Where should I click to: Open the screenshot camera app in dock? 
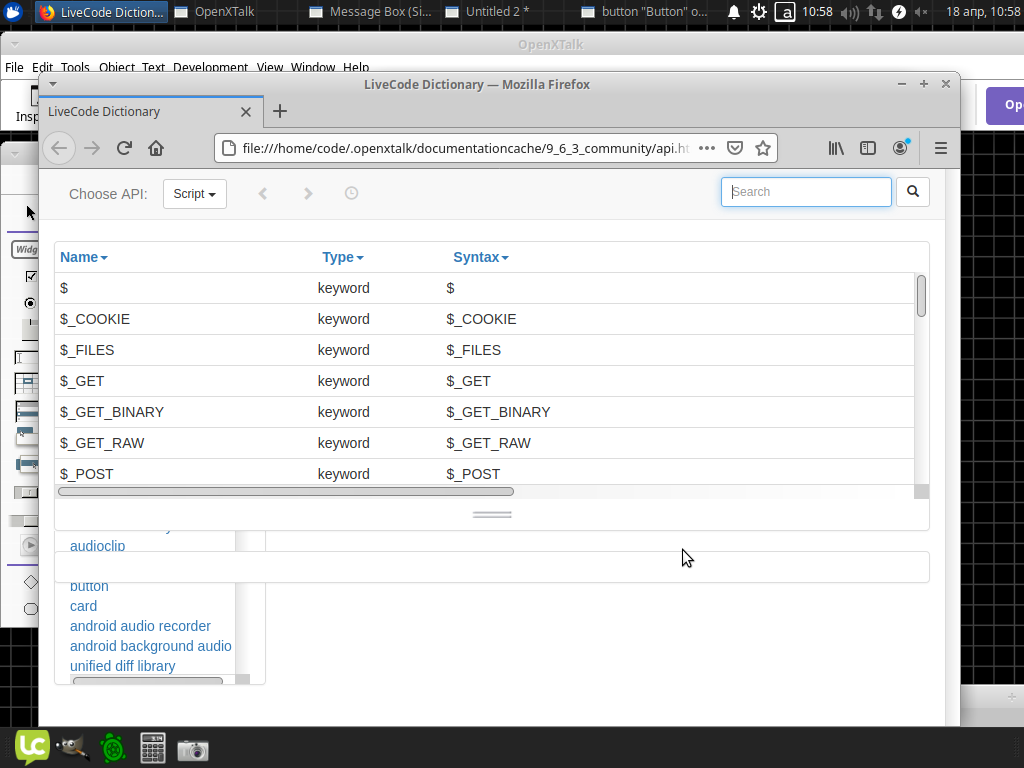pos(193,750)
